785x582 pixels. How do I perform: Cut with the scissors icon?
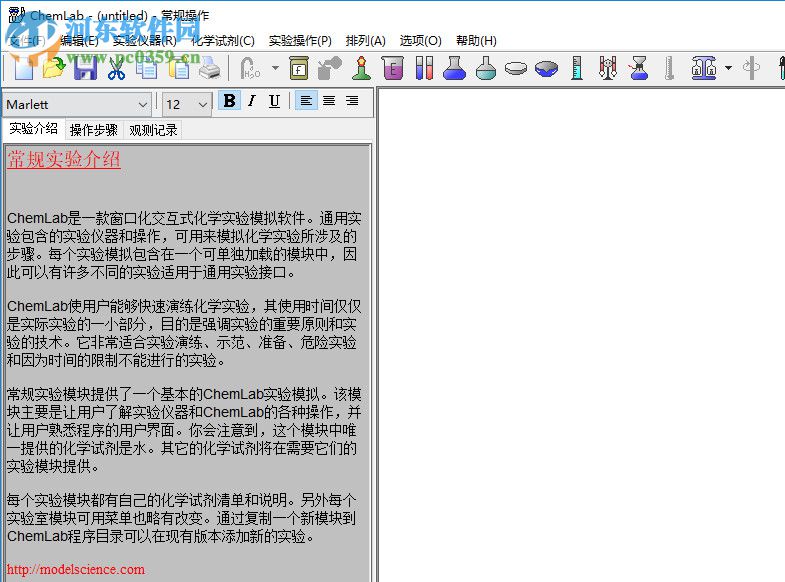pos(116,69)
